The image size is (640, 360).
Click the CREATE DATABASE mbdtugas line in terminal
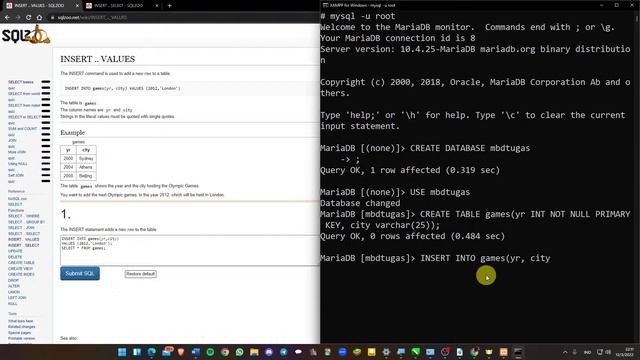coord(425,148)
